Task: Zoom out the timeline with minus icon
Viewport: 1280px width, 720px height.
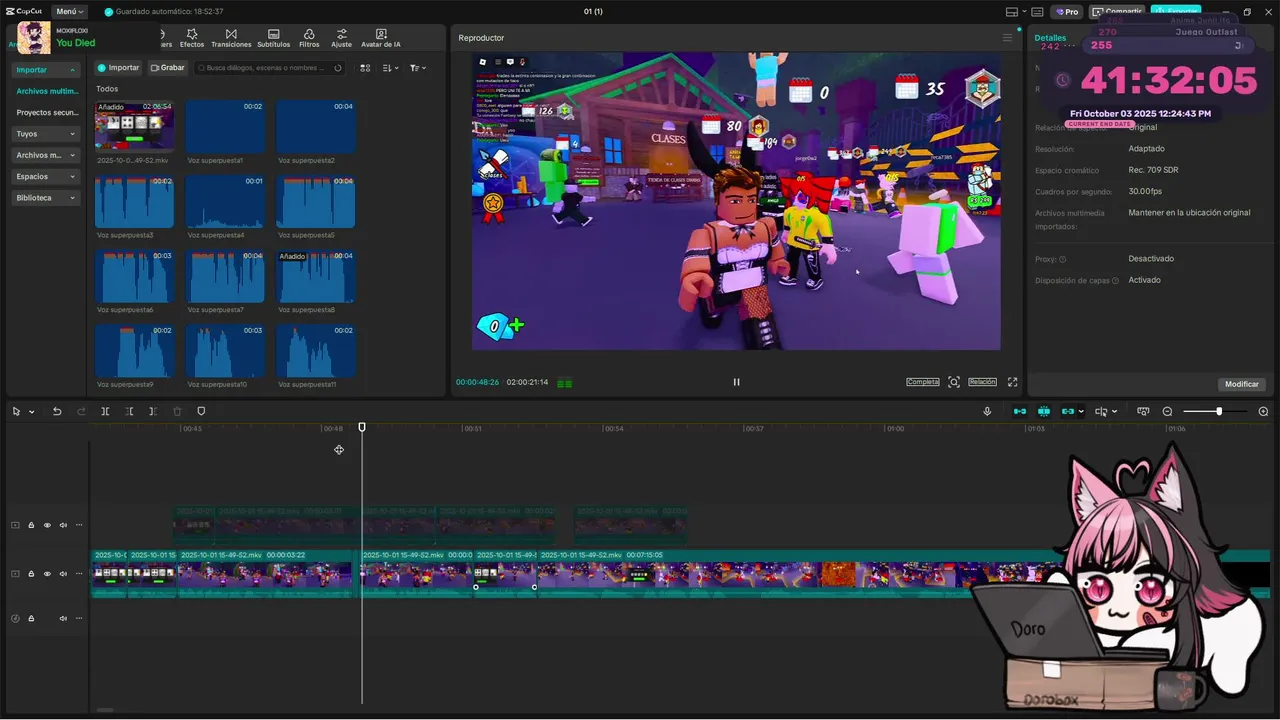Action: point(1167,411)
